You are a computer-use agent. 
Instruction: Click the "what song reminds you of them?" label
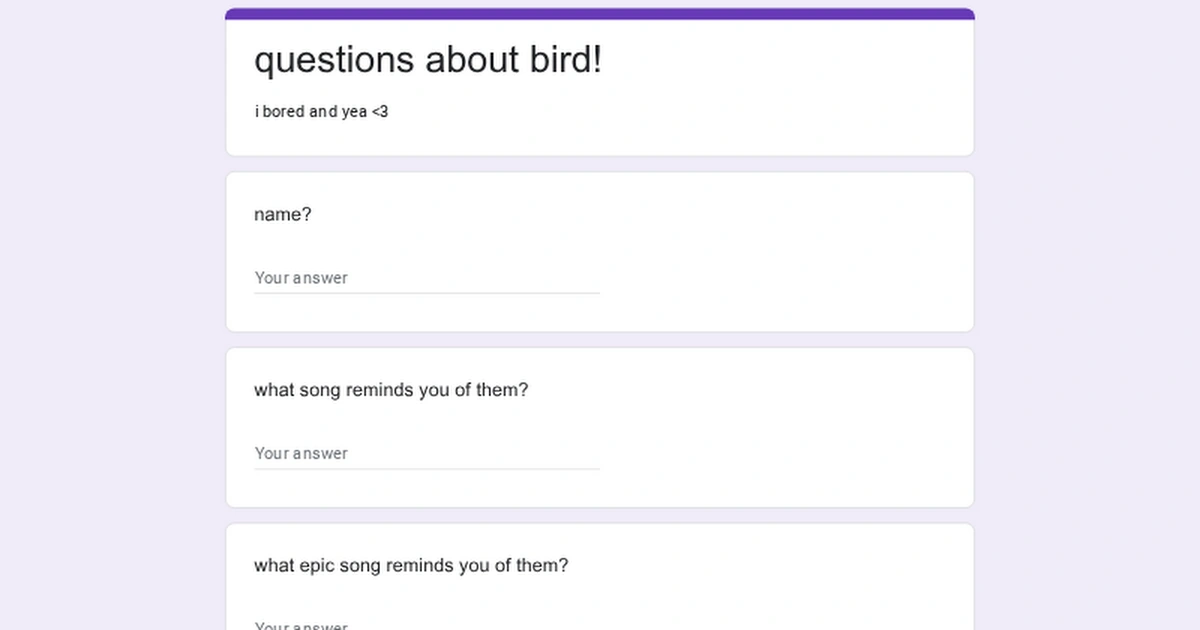(391, 390)
